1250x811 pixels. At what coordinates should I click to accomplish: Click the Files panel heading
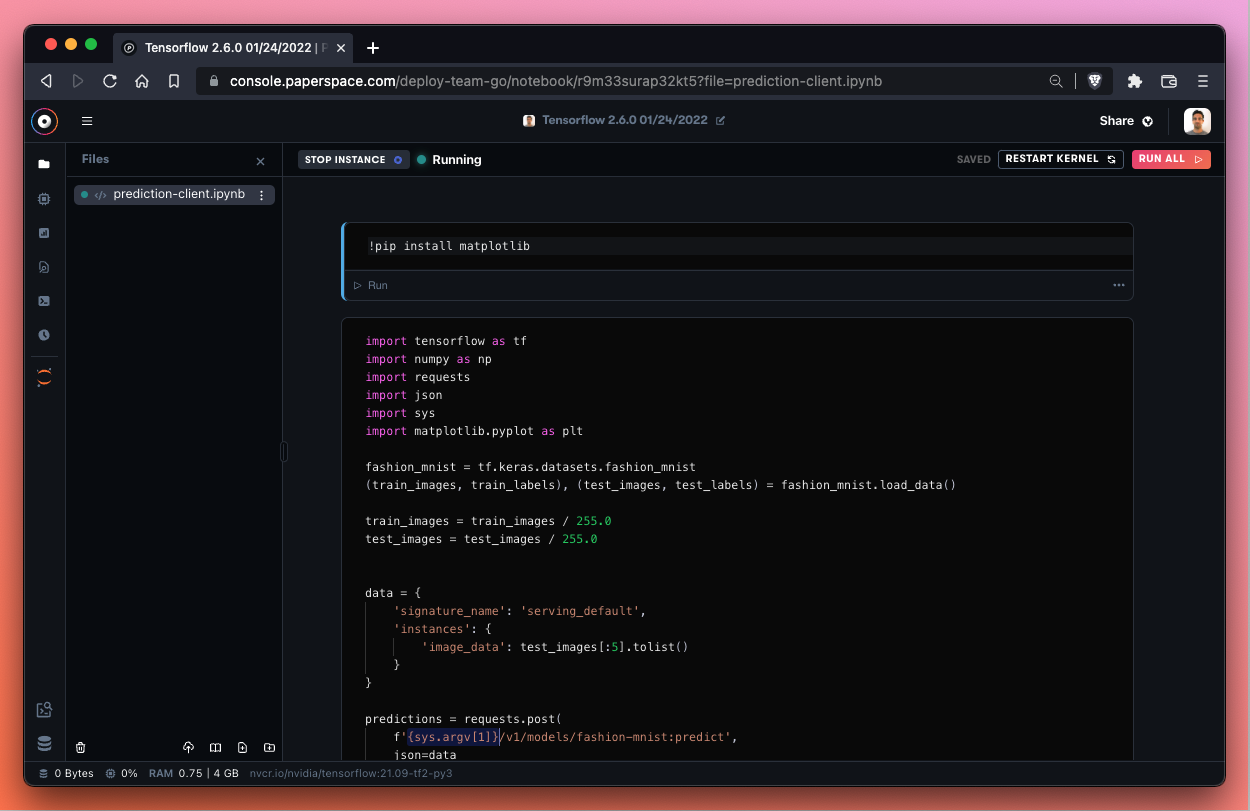coord(96,159)
